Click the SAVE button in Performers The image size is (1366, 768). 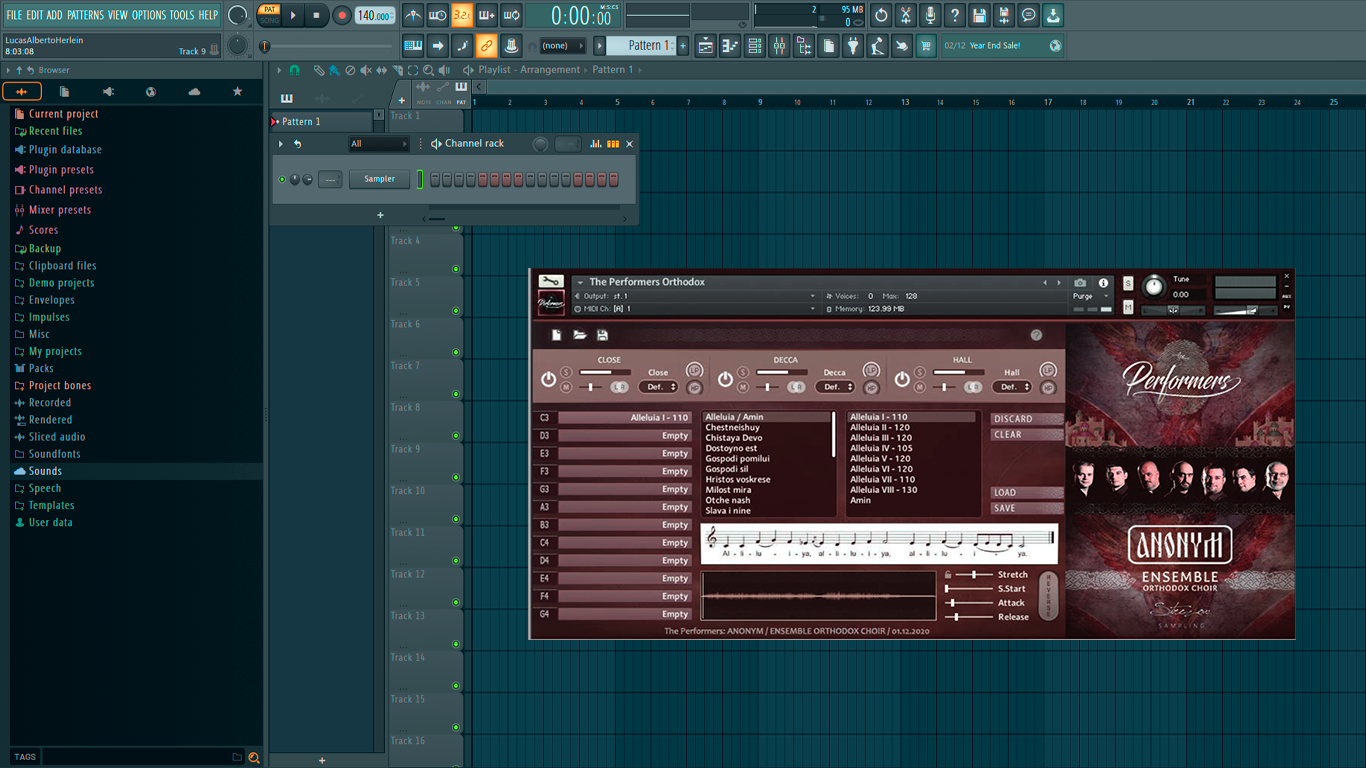point(1027,508)
